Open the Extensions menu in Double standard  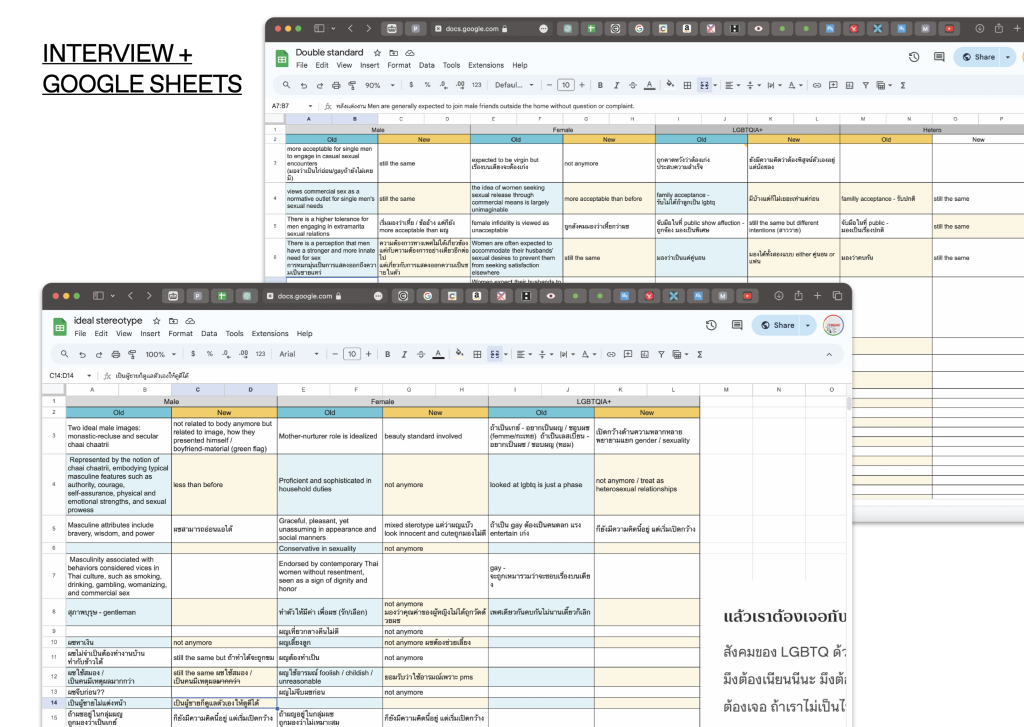(486, 65)
